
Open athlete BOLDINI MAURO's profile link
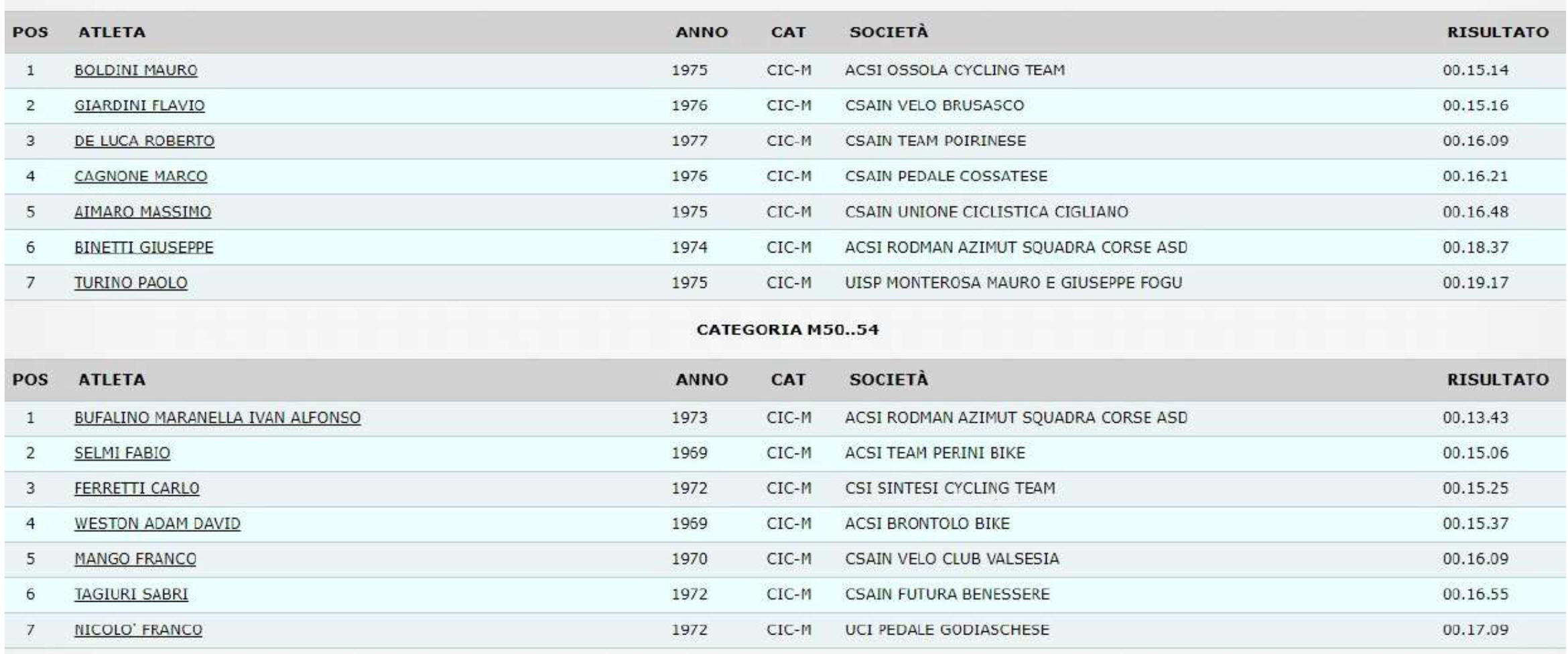tap(135, 70)
